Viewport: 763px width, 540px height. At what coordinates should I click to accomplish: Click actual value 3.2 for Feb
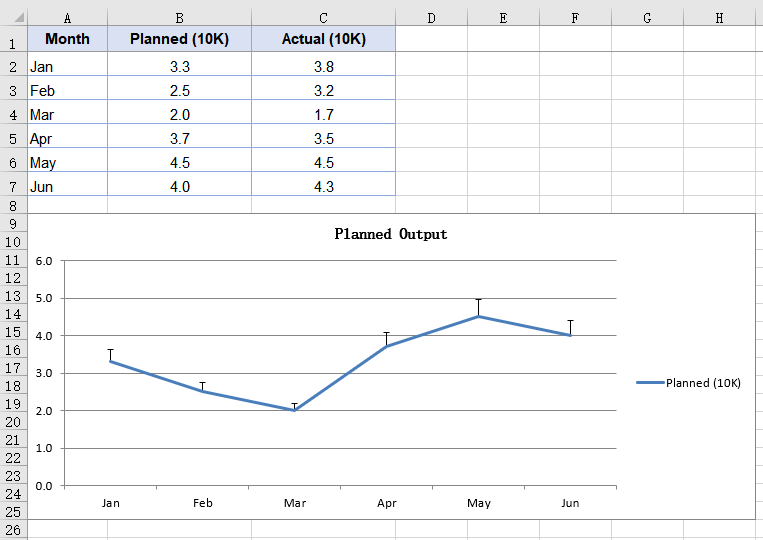point(324,89)
